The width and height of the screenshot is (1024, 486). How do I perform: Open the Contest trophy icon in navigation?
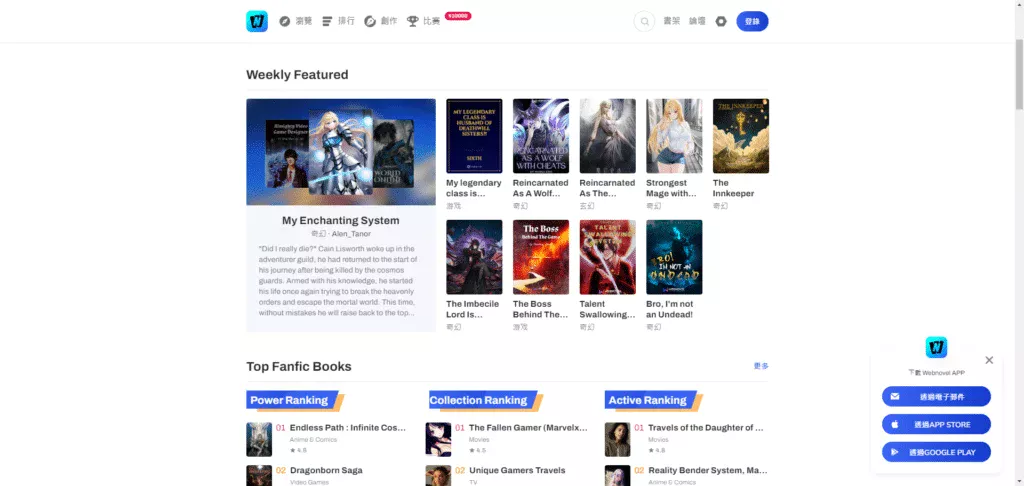coord(413,21)
